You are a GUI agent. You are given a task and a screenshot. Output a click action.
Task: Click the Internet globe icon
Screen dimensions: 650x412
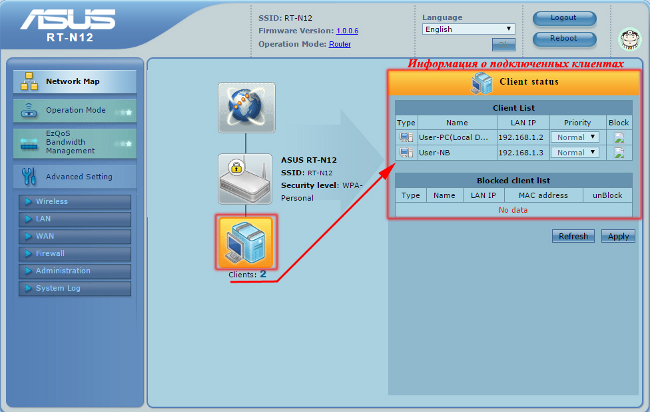(x=247, y=108)
